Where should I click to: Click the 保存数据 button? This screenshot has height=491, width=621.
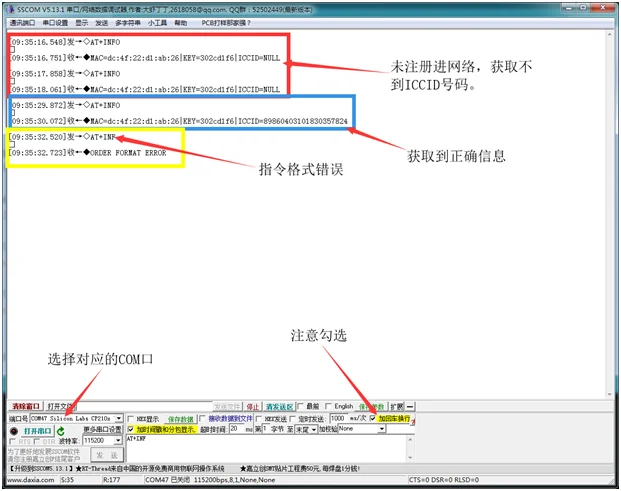181,419
